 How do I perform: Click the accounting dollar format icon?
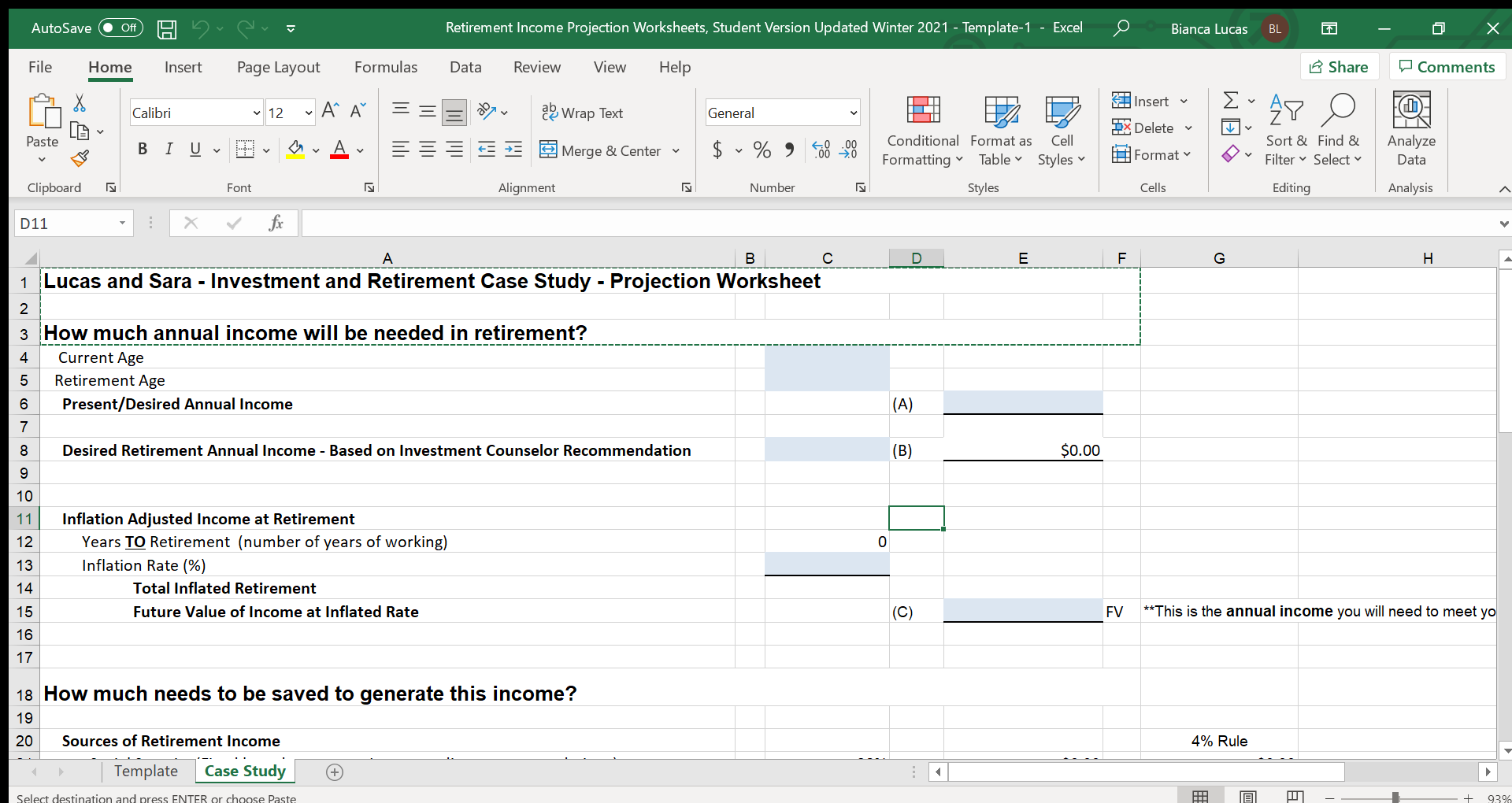coord(717,150)
